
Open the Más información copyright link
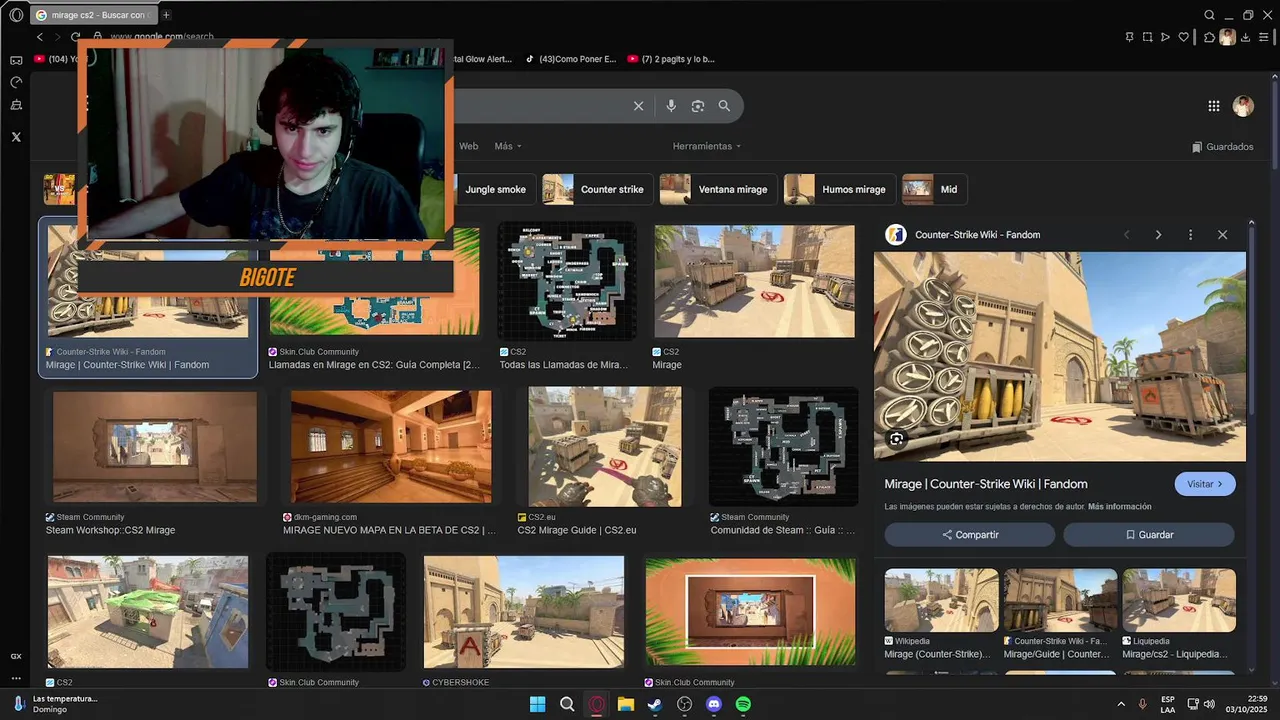click(1119, 507)
